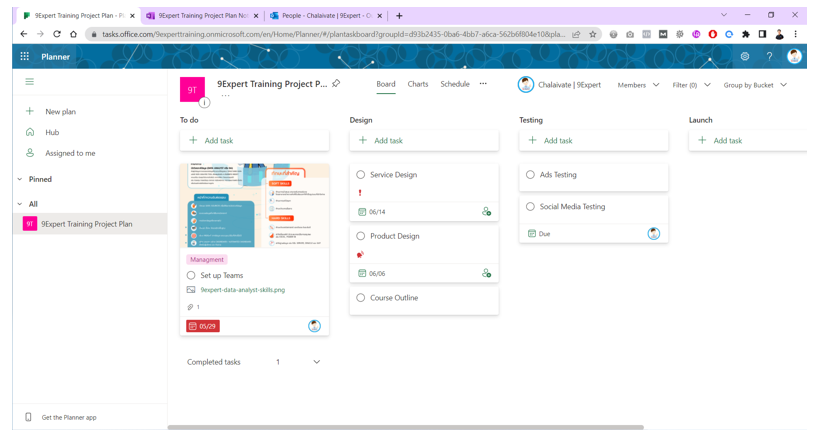The height and width of the screenshot is (439, 825).
Task: Open the app launcher waffle icon
Action: tap(24, 56)
